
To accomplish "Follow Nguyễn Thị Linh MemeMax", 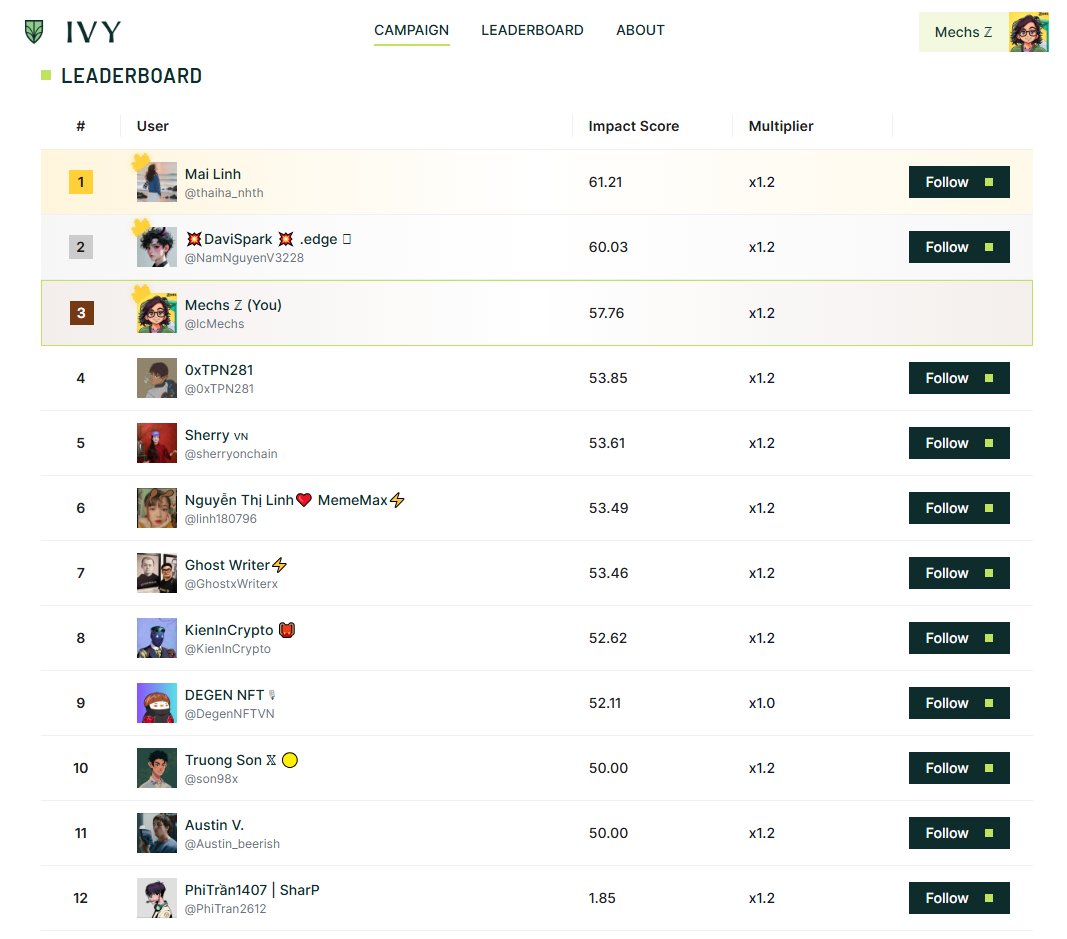I will click(x=959, y=508).
